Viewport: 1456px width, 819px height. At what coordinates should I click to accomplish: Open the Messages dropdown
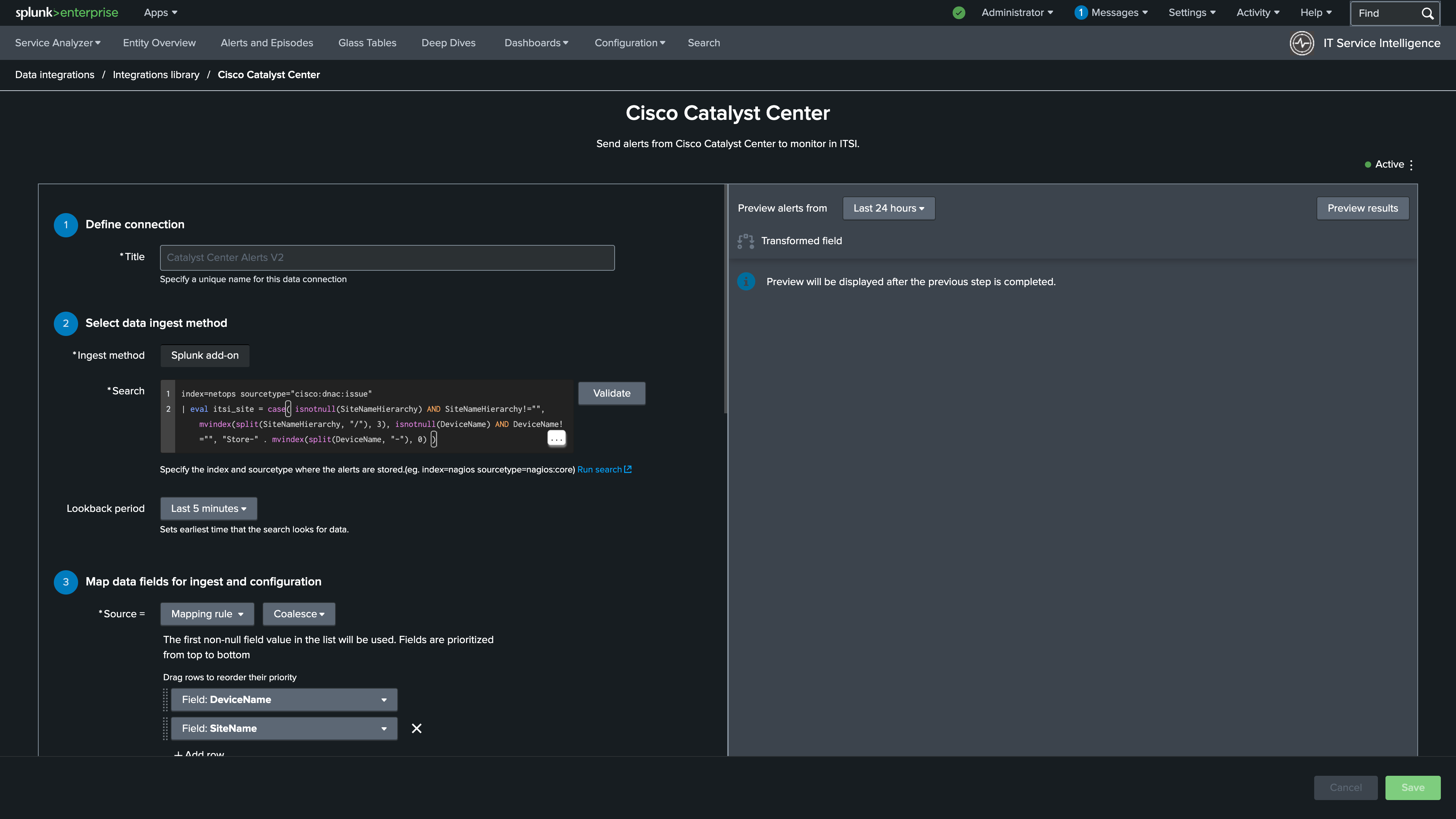coord(1120,13)
